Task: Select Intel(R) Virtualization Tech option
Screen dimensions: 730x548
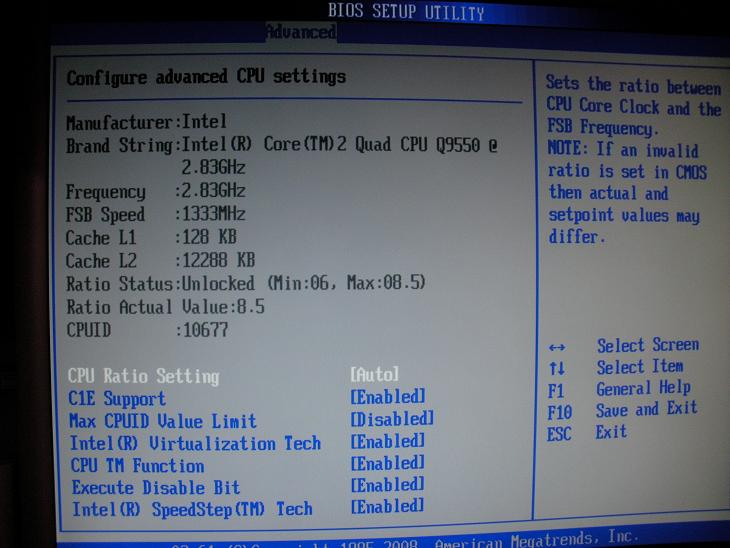Action: (x=196, y=443)
